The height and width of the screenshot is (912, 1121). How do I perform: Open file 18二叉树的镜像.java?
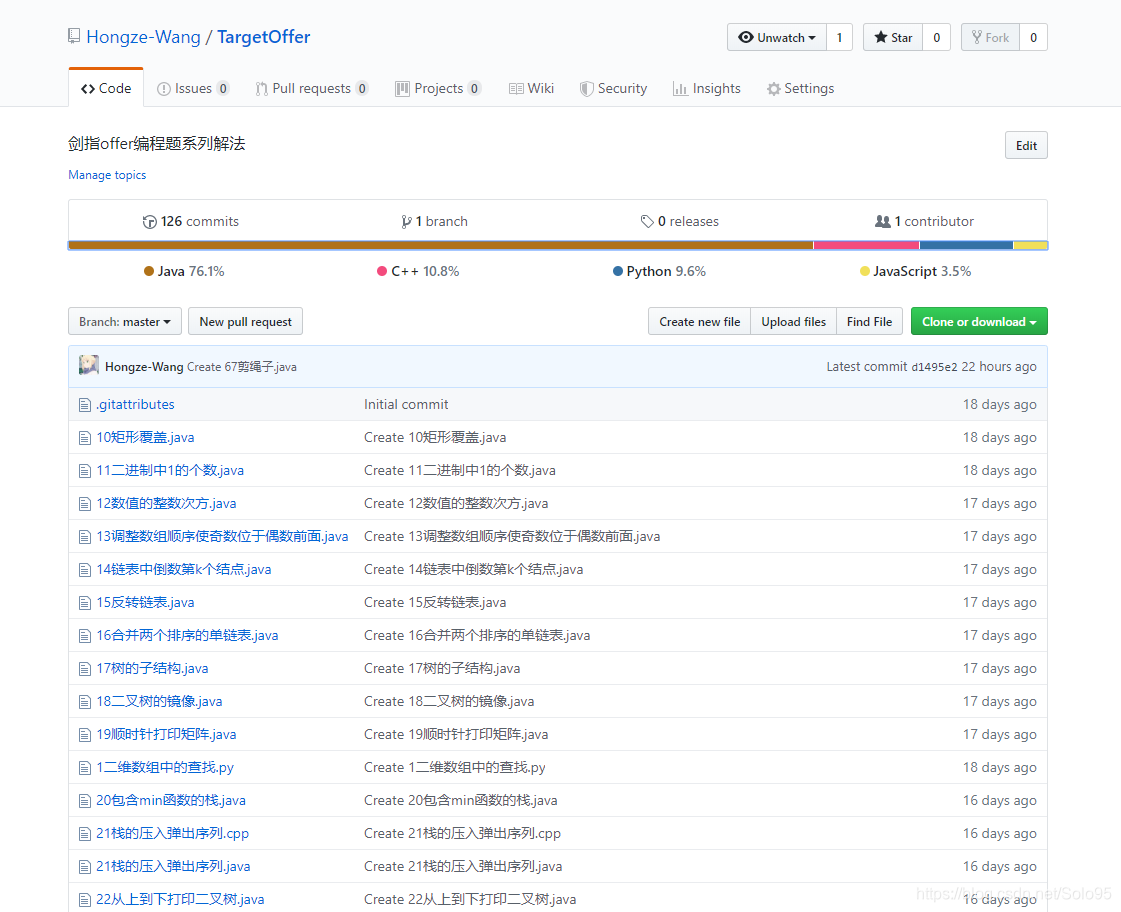[159, 701]
